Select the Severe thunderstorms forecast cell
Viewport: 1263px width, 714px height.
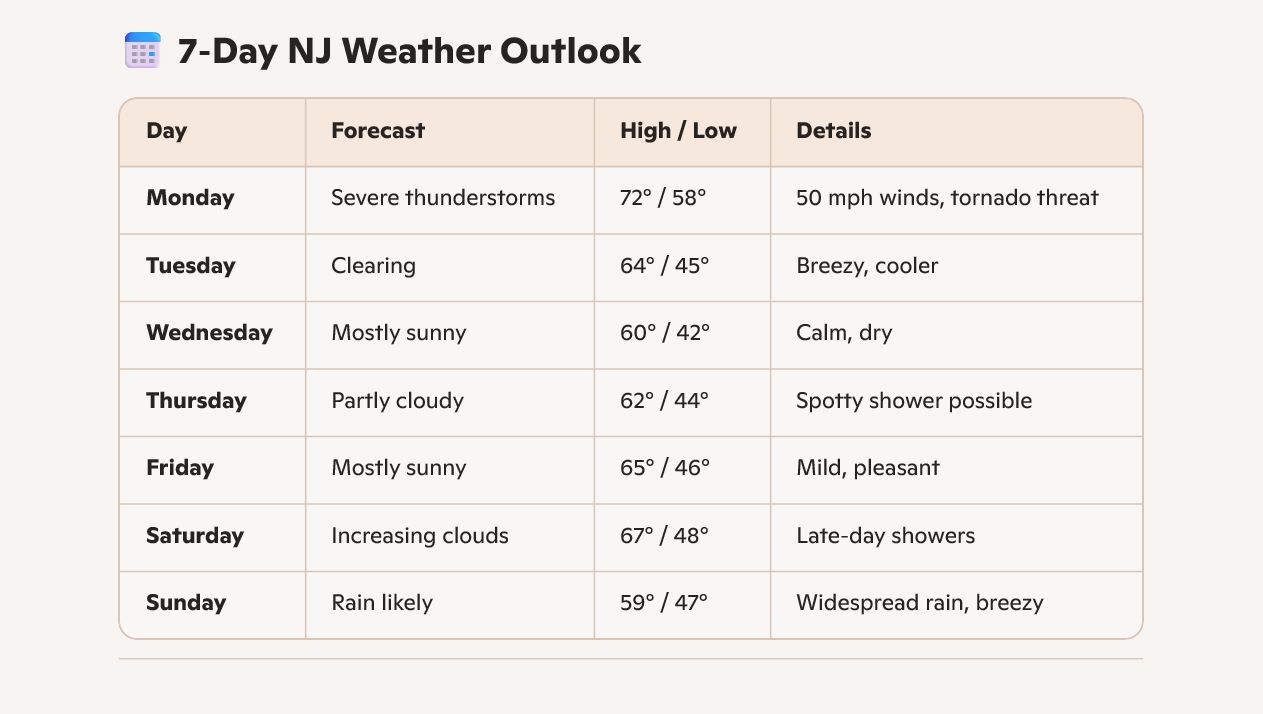pyautogui.click(x=443, y=198)
